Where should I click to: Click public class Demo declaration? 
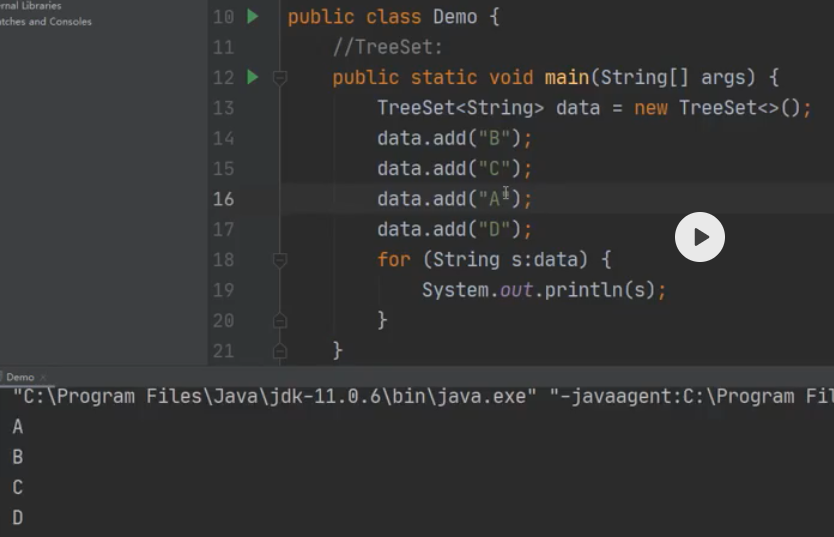(x=394, y=17)
